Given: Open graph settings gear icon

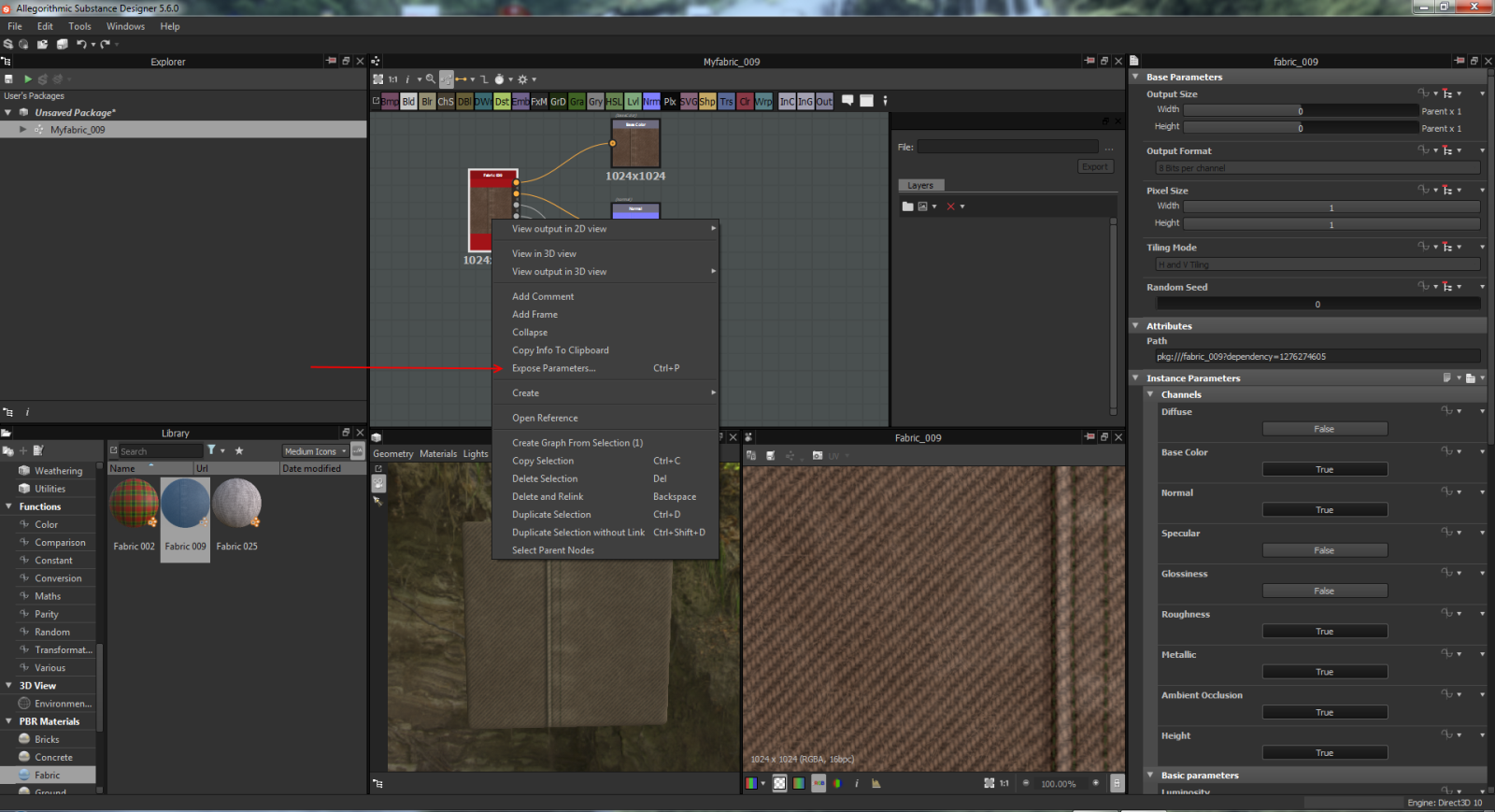Looking at the screenshot, I should (x=522, y=79).
